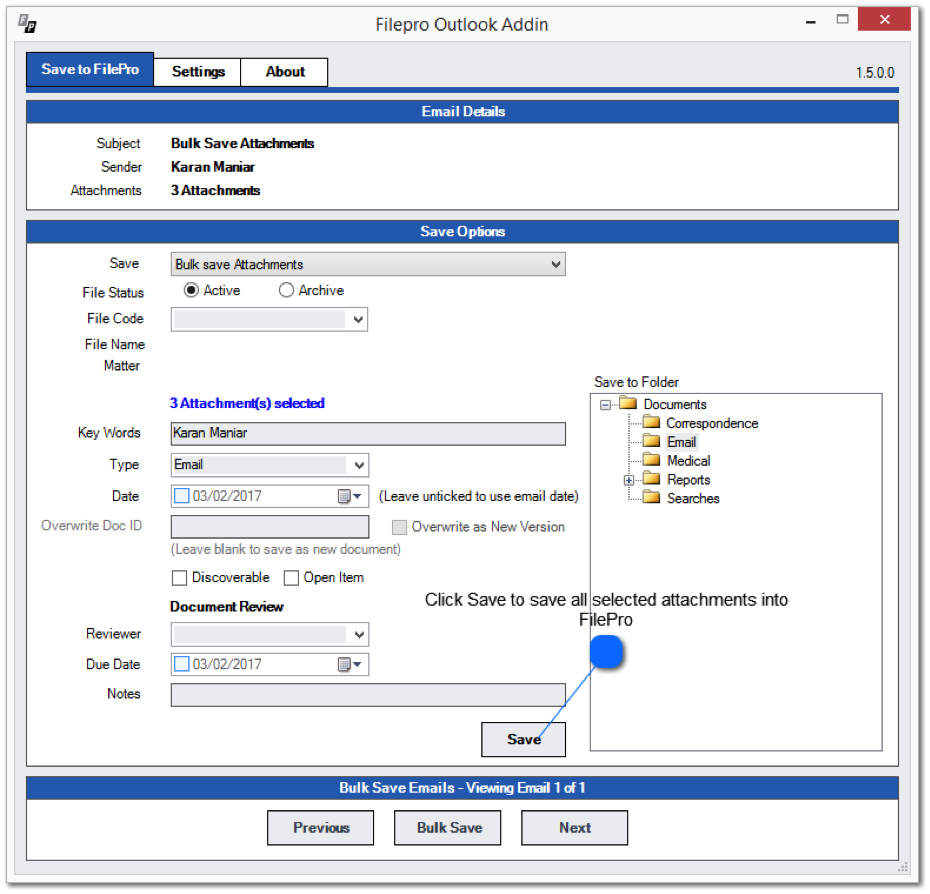Viewport: 930px width, 894px height.
Task: Select the Documents root folder icon
Action: pos(628,404)
